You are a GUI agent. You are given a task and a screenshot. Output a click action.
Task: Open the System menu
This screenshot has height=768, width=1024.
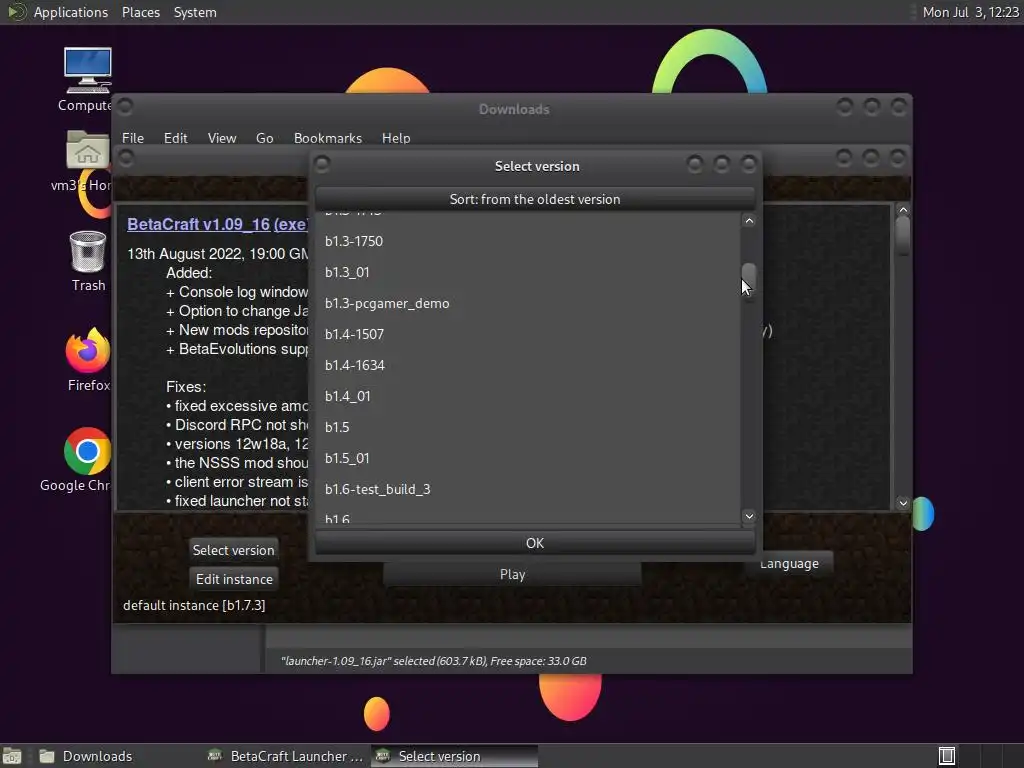click(x=195, y=12)
